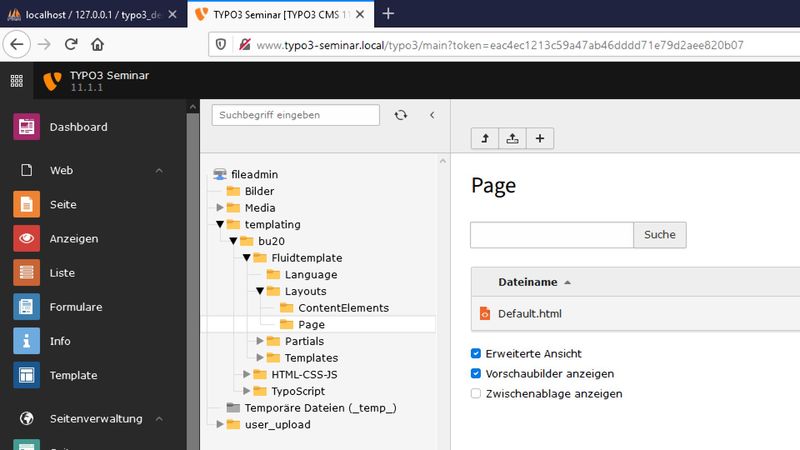Click the Suche button
800x450 pixels.
point(659,235)
